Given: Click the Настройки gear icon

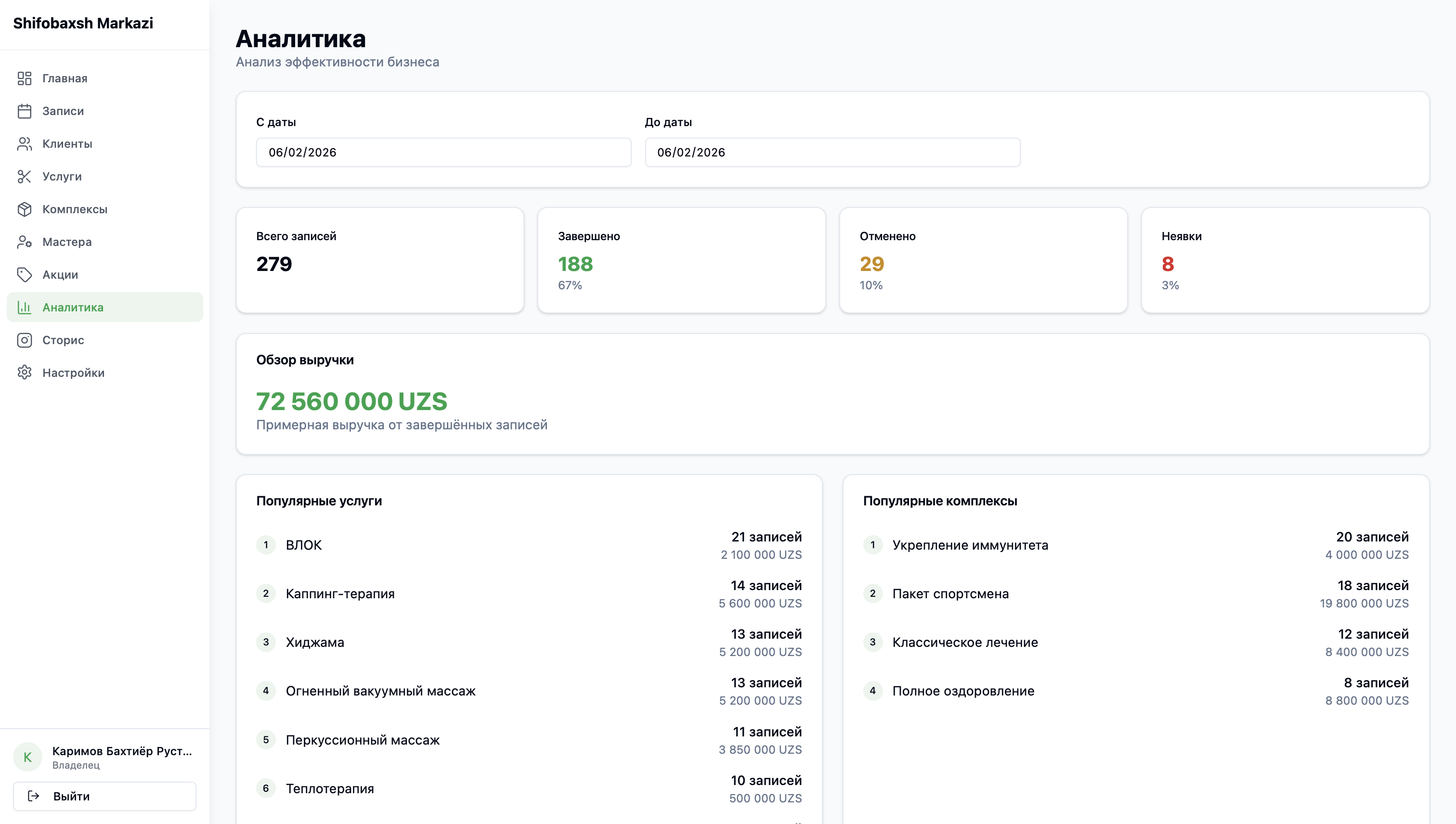Looking at the screenshot, I should tap(25, 373).
